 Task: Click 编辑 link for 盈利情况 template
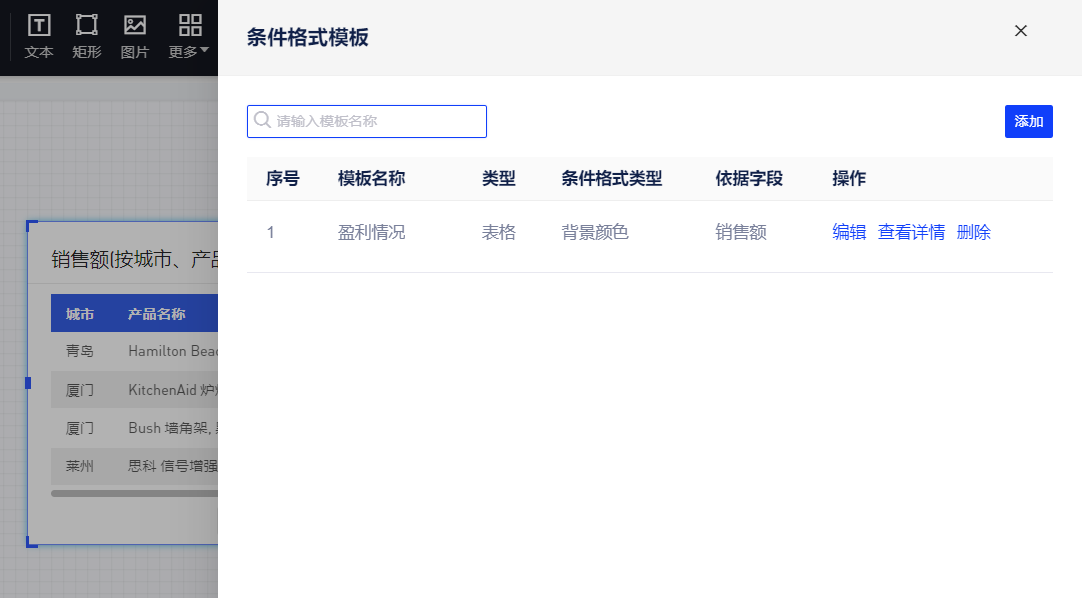coord(849,232)
